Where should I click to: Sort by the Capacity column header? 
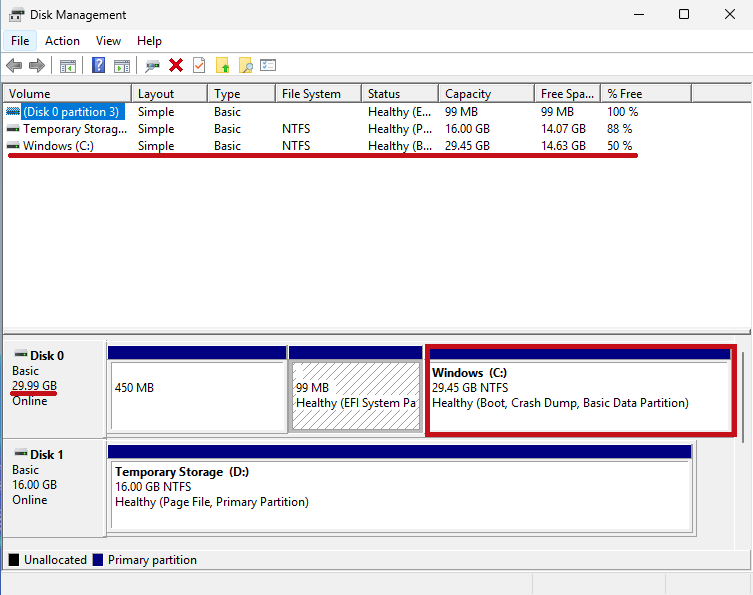[486, 94]
